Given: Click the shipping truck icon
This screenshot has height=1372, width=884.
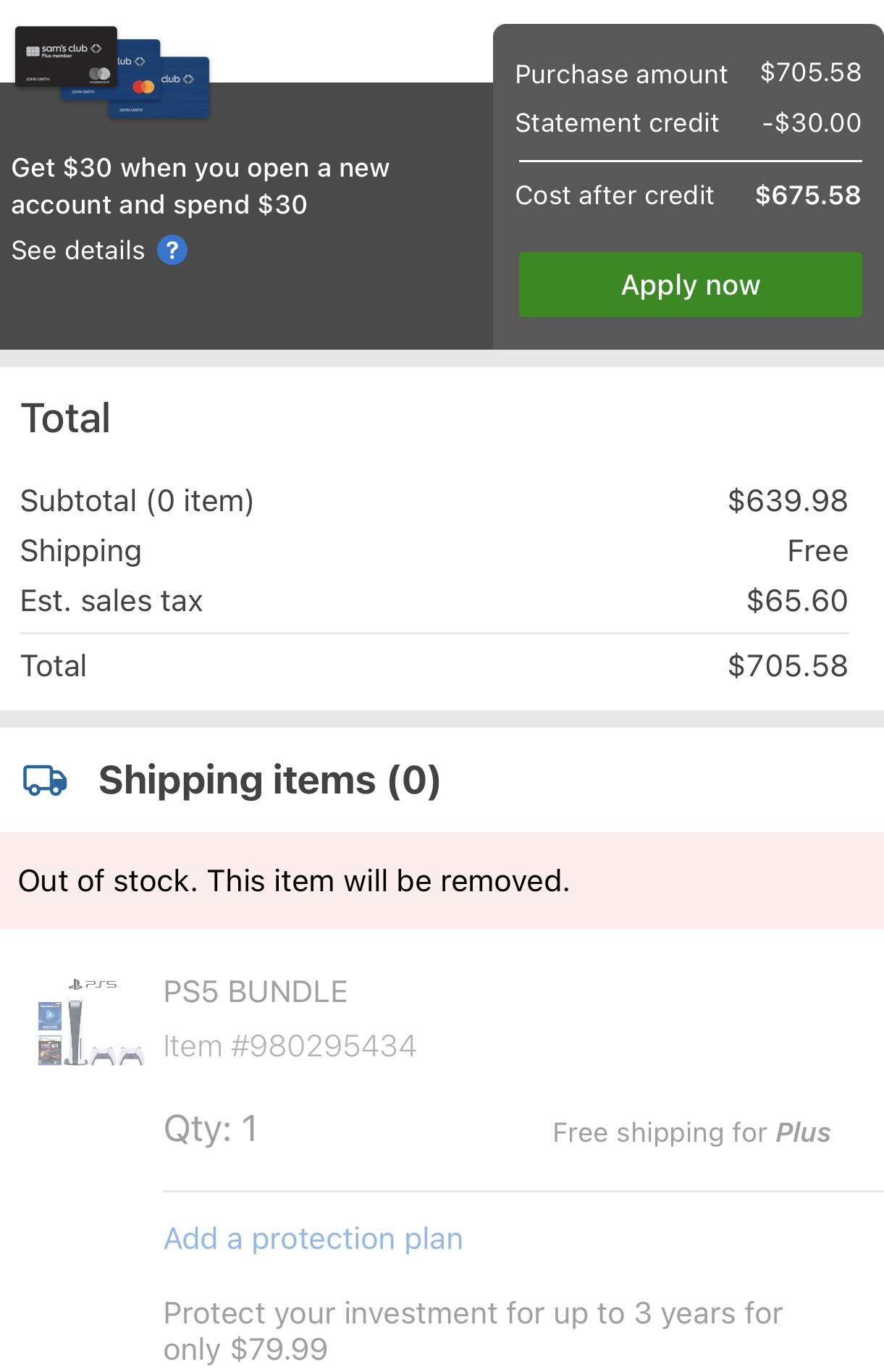Looking at the screenshot, I should tap(45, 780).
